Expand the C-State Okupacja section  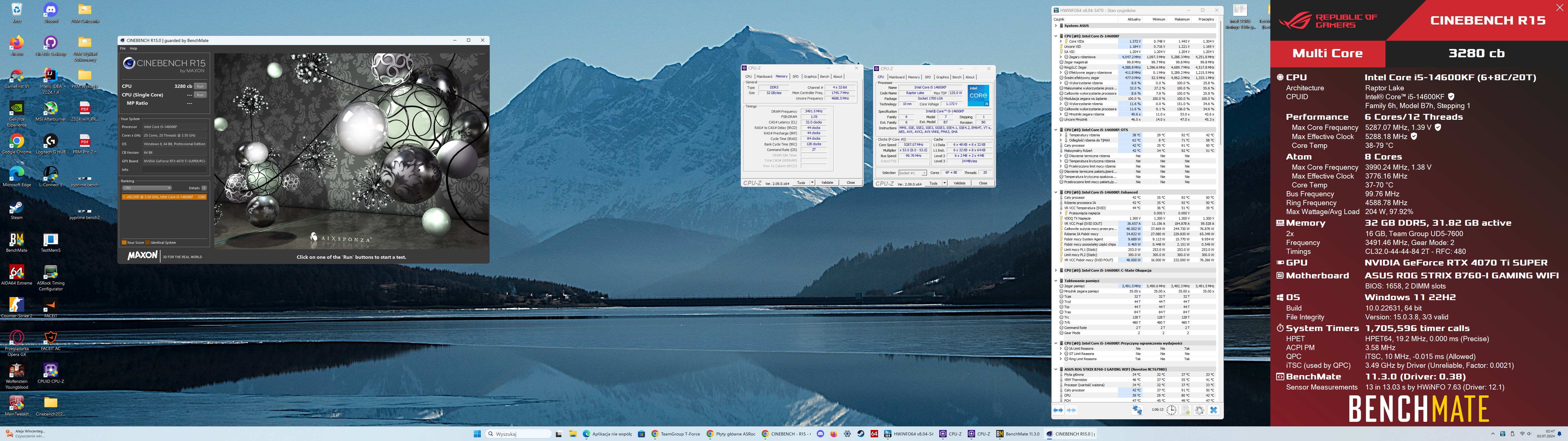[x=1056, y=270]
